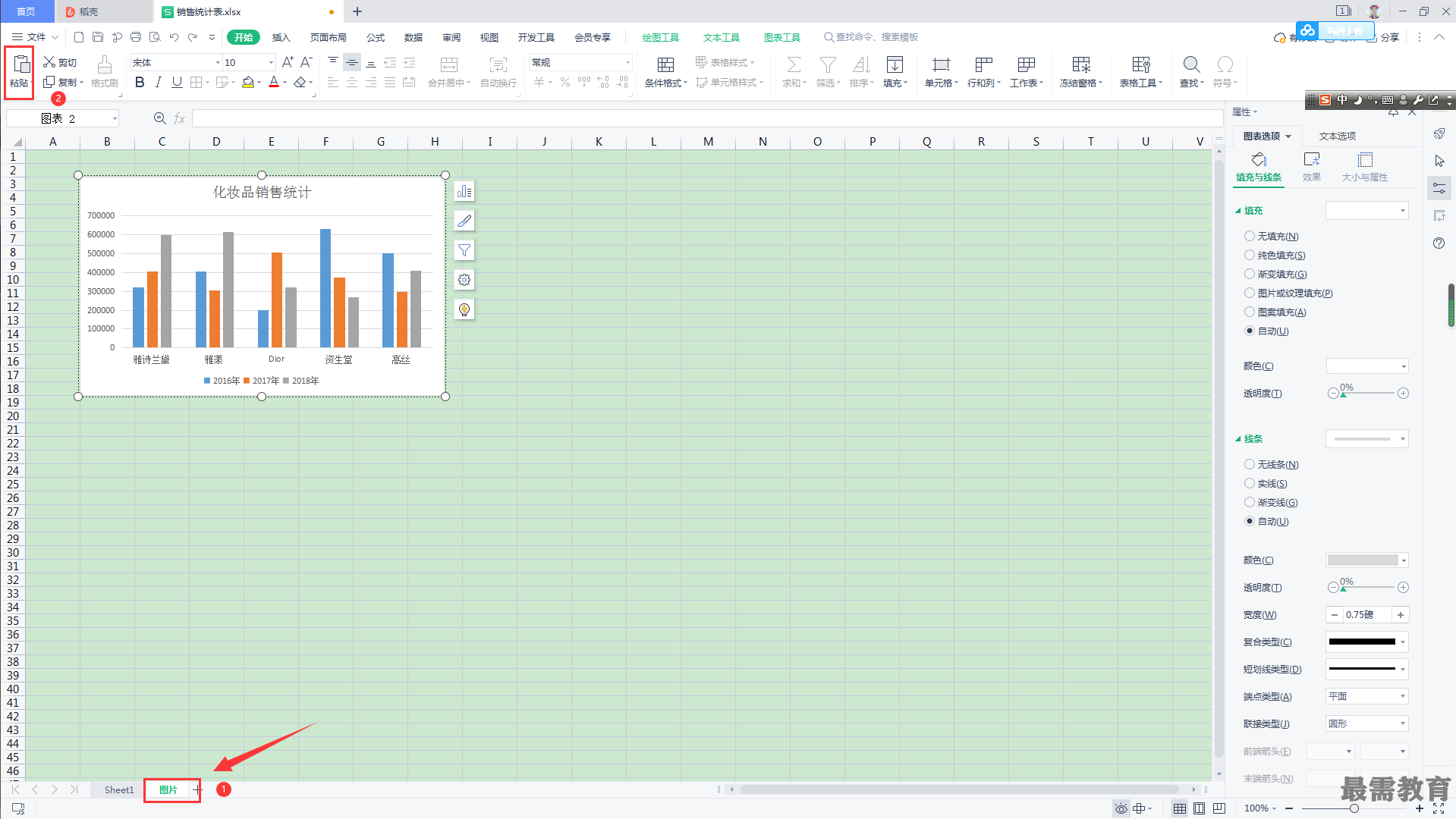Click the Filter (筛选) funnel icon
1456x819 pixels.
[x=828, y=64]
